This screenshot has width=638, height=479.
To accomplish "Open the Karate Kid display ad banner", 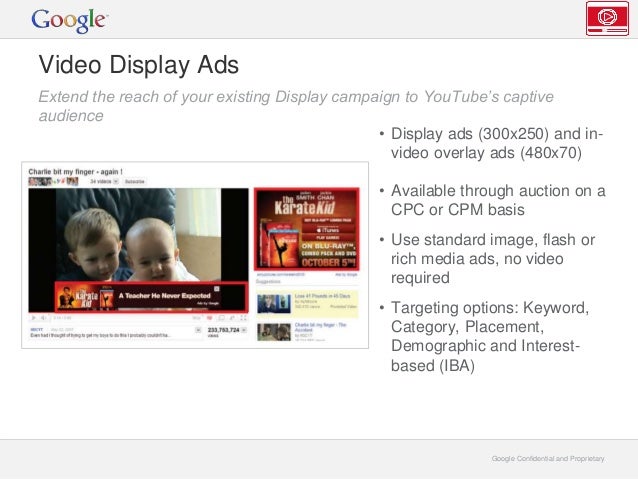I will [x=307, y=229].
